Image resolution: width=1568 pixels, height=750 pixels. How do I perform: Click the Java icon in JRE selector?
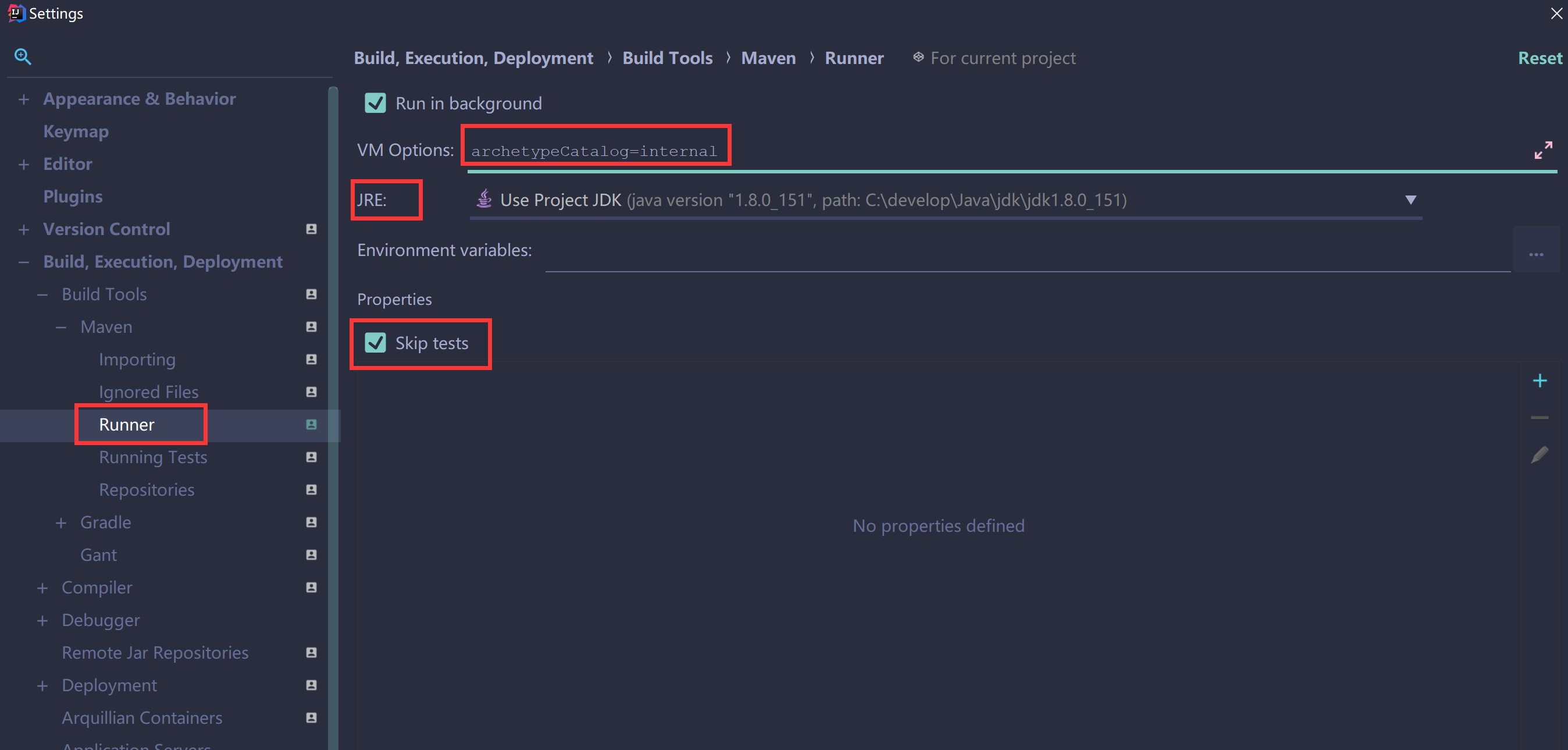[x=484, y=199]
